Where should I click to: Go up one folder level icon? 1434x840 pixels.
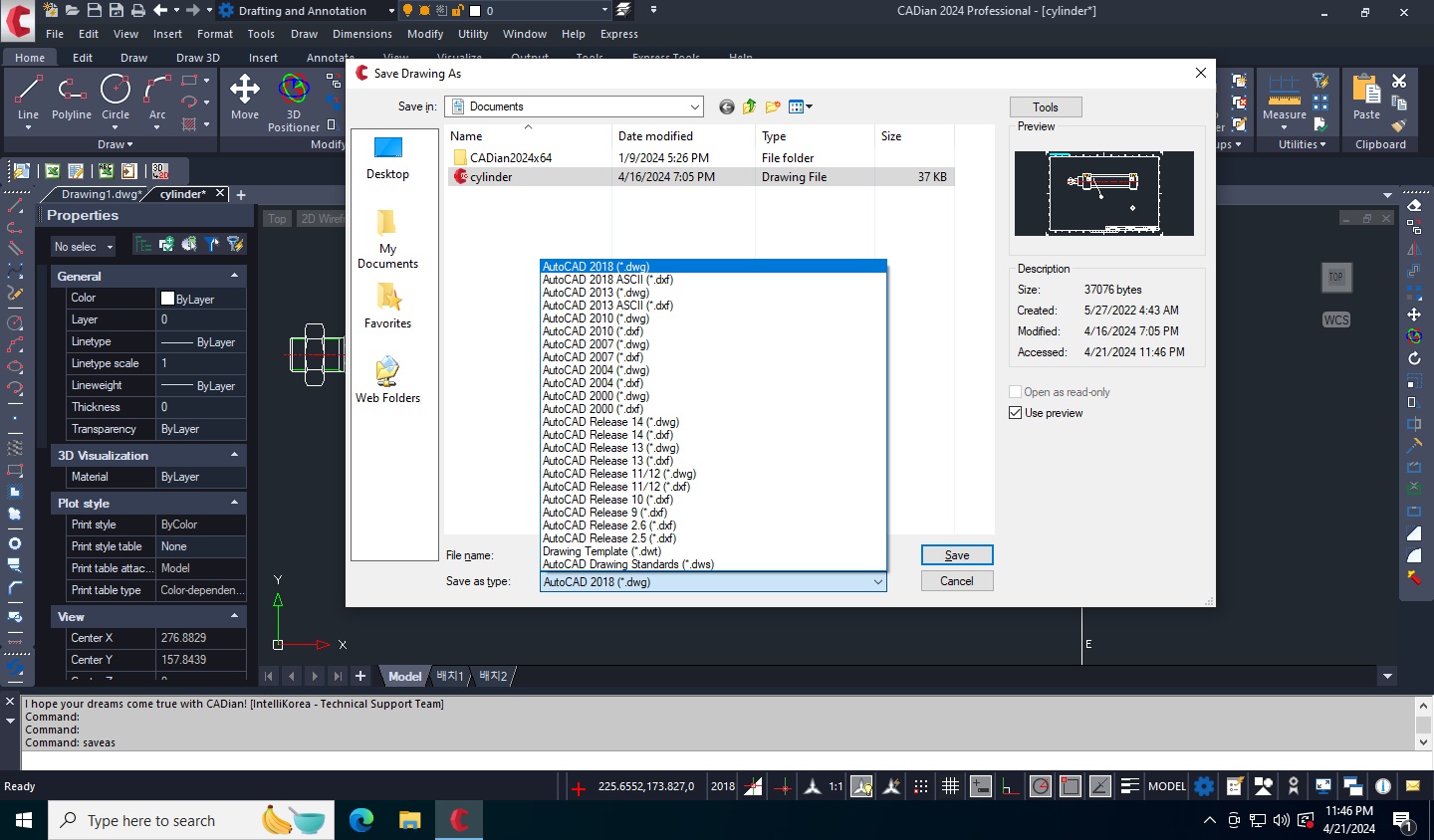point(749,106)
